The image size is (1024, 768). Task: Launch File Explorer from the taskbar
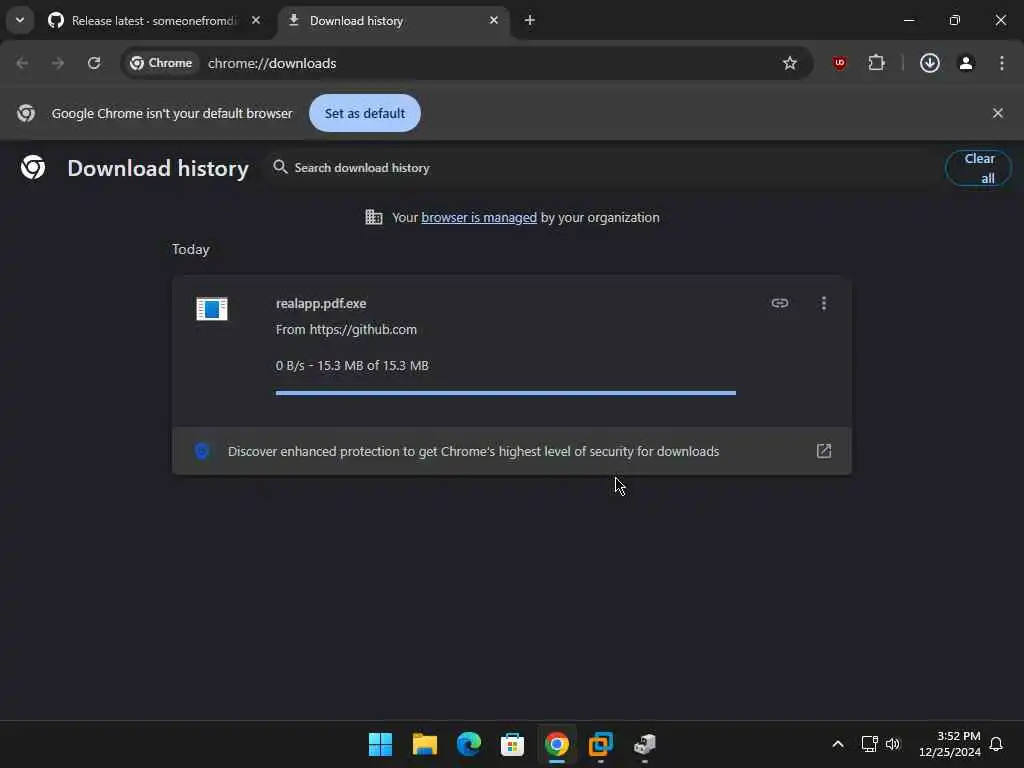pos(424,744)
